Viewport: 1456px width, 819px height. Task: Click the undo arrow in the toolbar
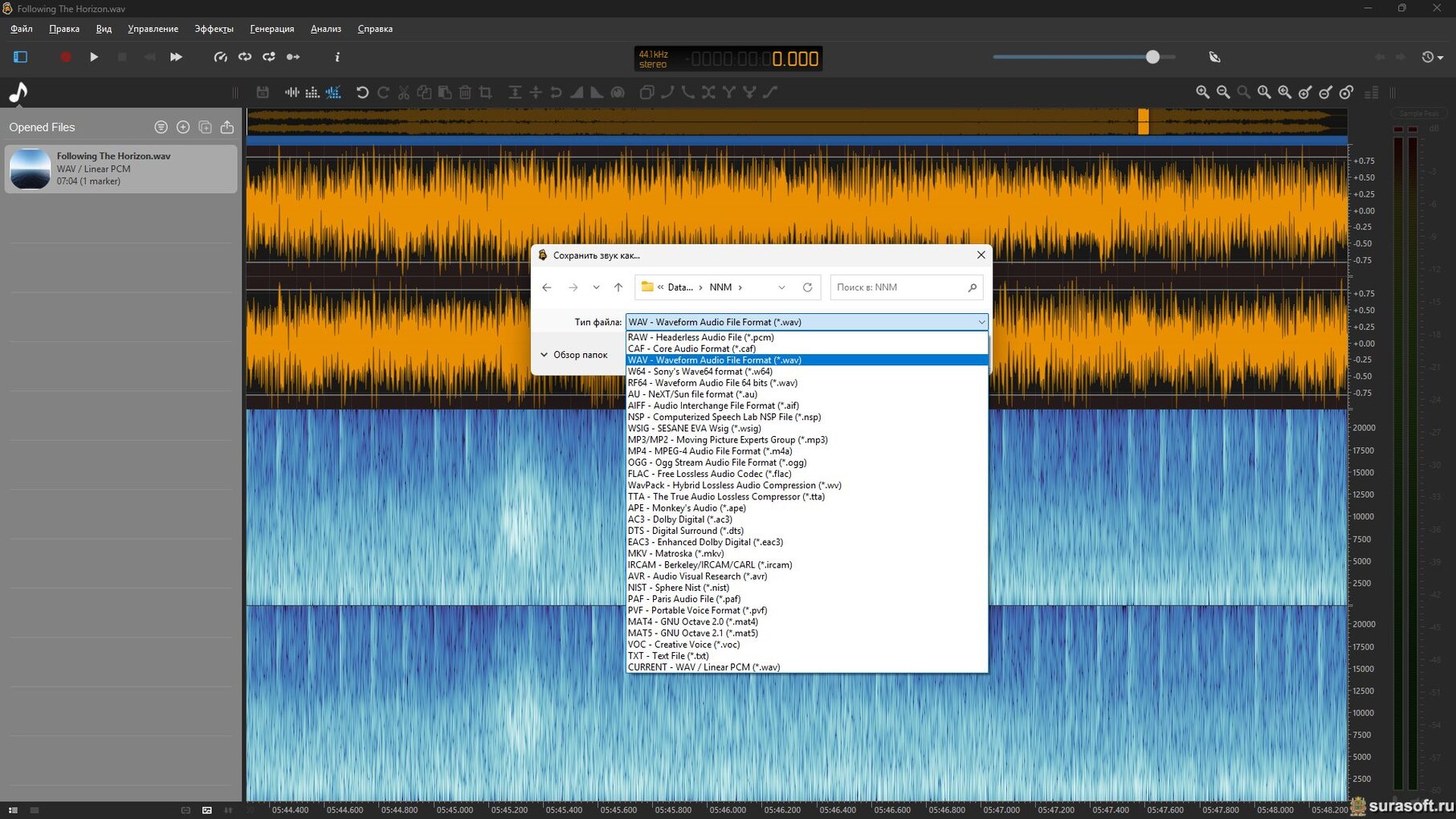pyautogui.click(x=362, y=92)
